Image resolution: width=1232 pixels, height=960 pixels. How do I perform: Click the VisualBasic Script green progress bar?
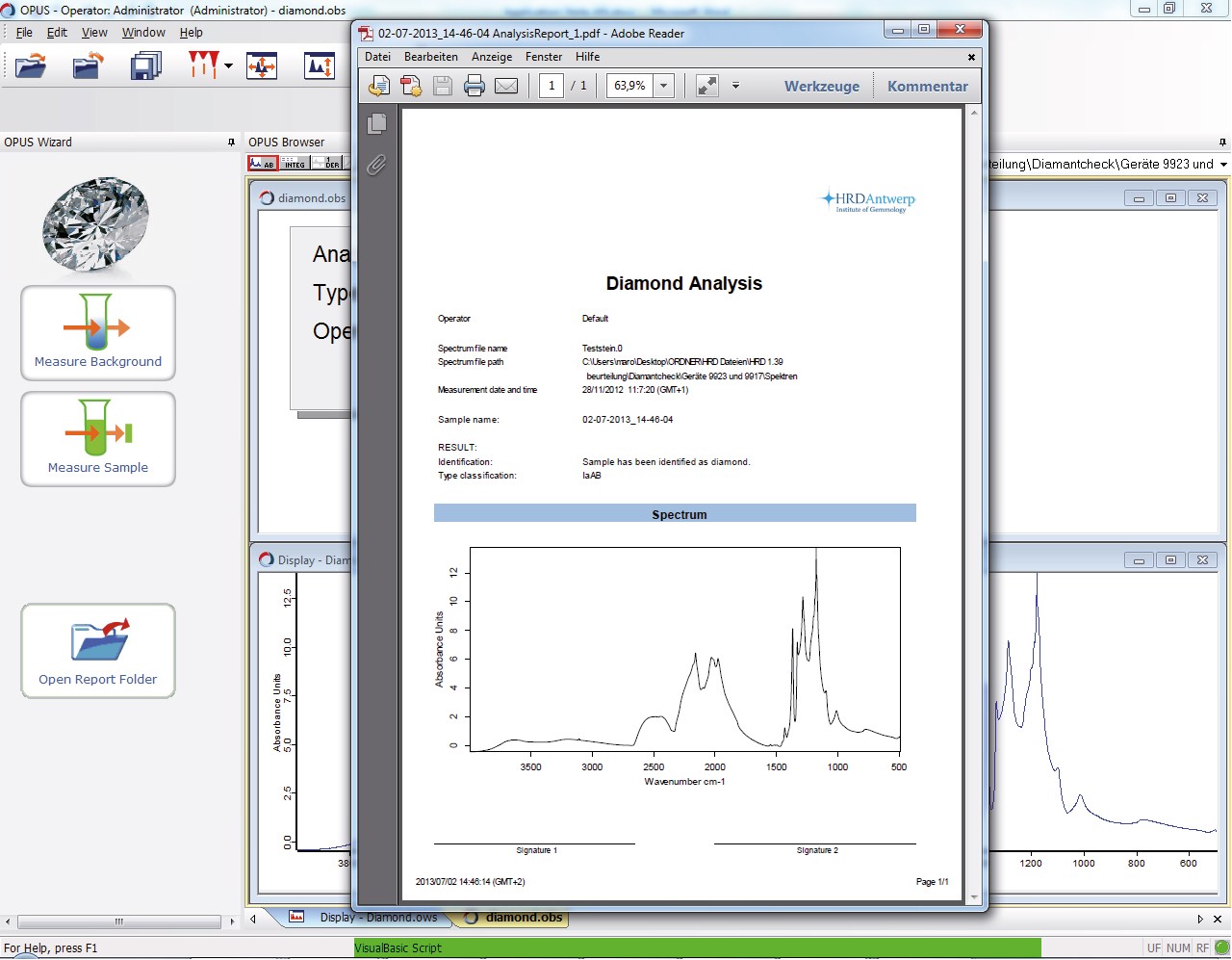pyautogui.click(x=698, y=948)
